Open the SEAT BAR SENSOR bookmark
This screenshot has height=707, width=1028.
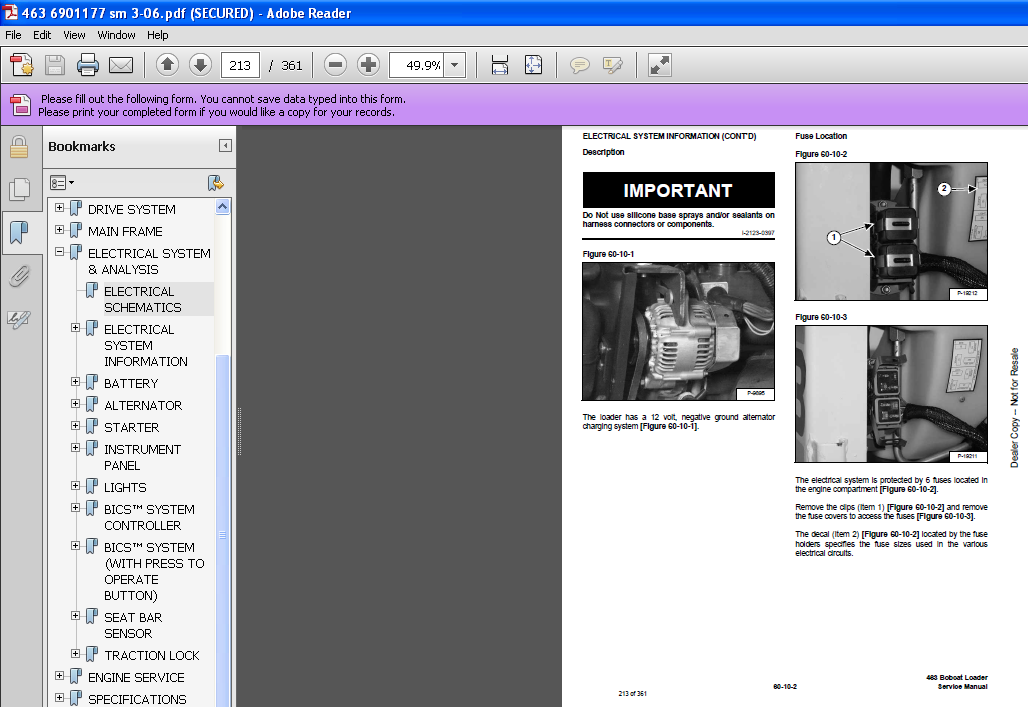click(133, 626)
